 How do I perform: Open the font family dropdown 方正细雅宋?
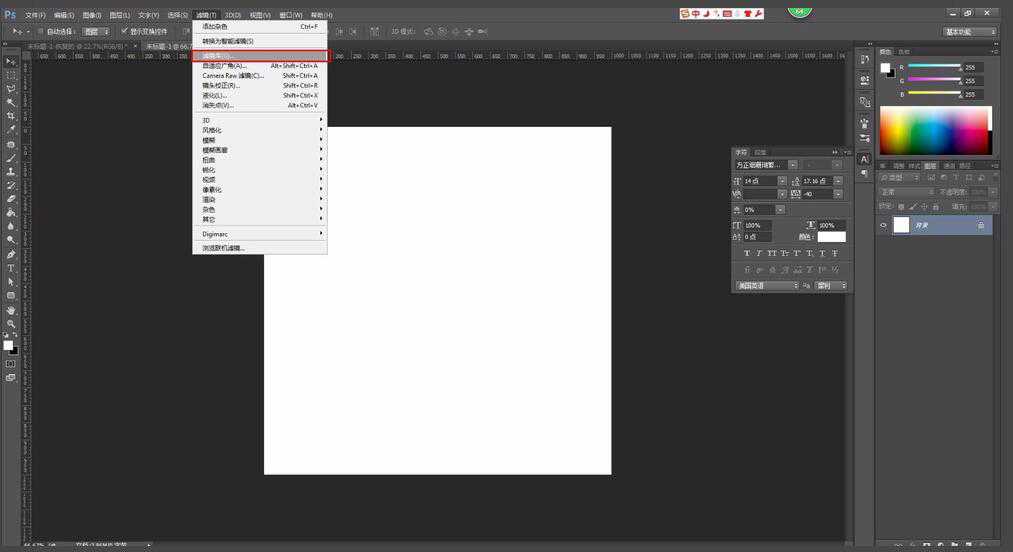click(766, 164)
